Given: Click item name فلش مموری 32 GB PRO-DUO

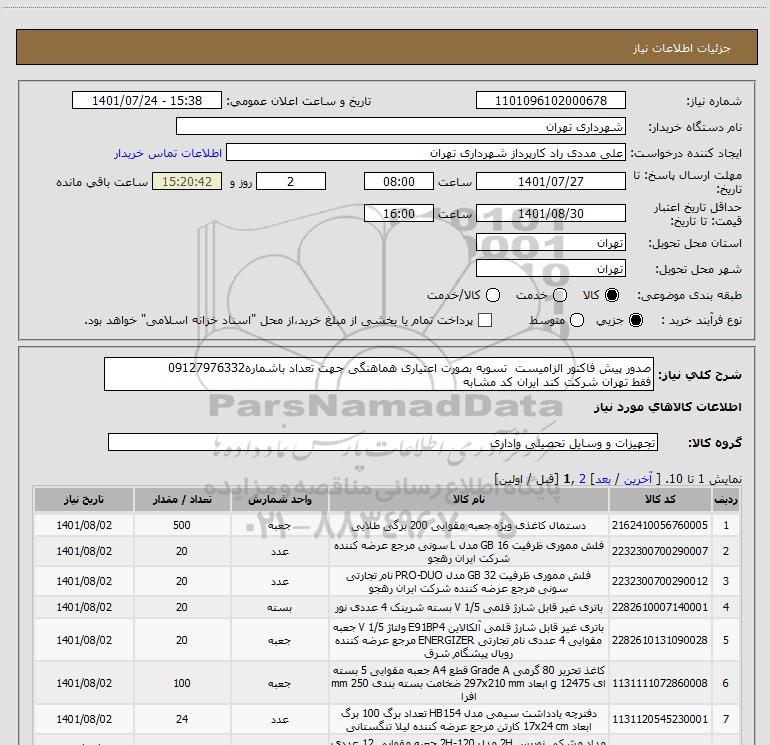Looking at the screenshot, I should click(x=468, y=581).
